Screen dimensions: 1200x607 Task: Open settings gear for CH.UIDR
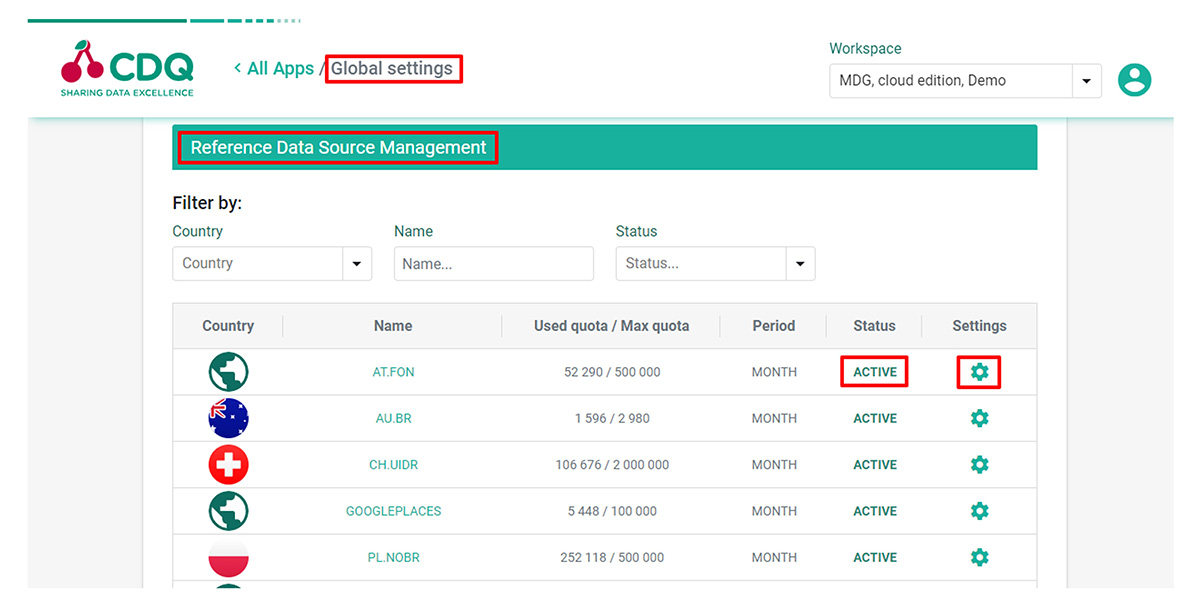click(979, 464)
